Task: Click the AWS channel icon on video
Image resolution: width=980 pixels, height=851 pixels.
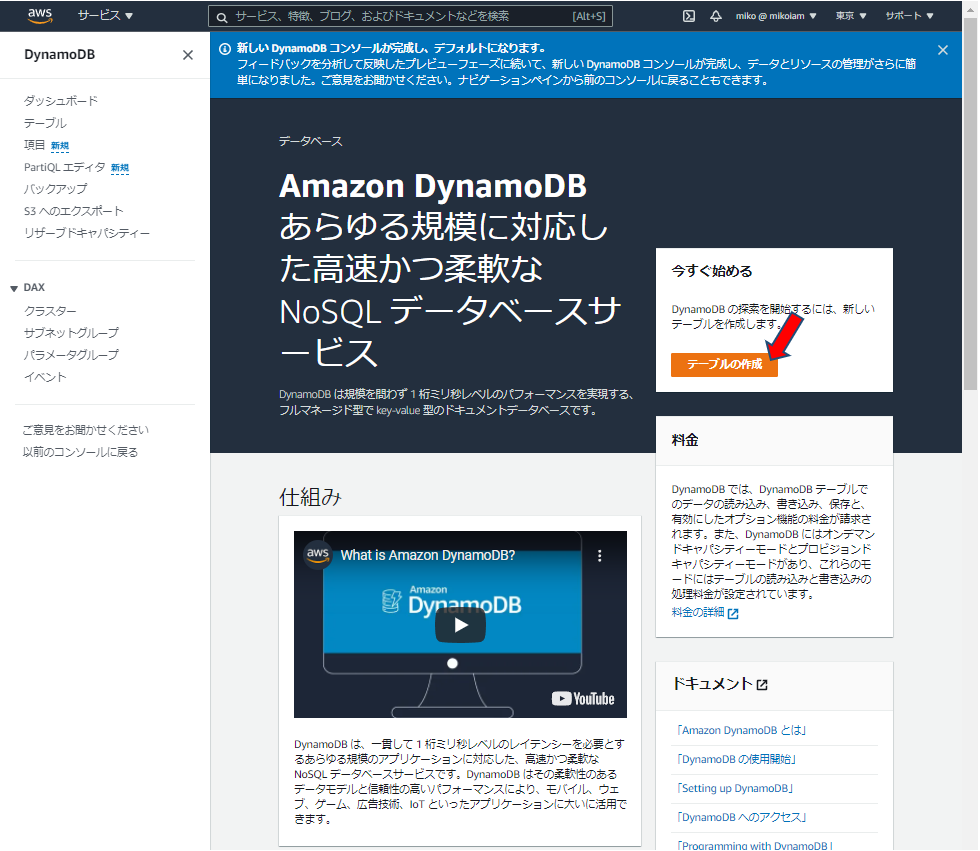Action: [x=318, y=554]
